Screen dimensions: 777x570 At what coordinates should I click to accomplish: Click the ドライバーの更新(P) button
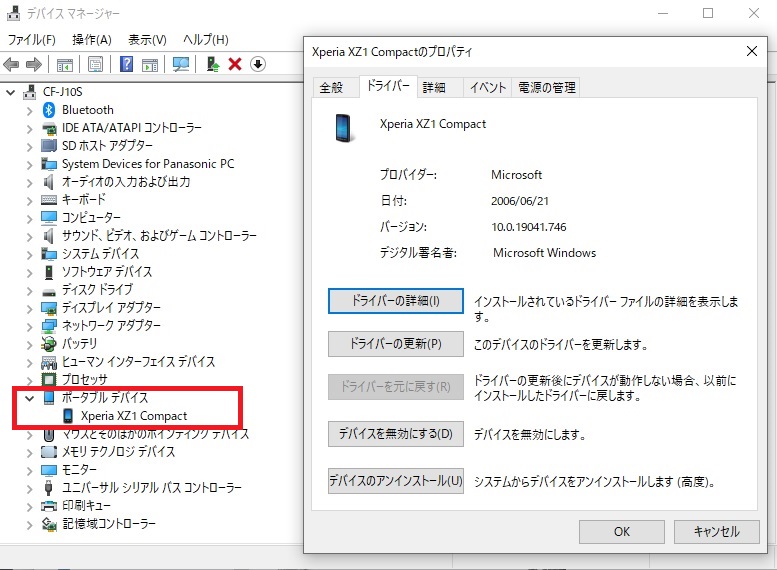[395, 344]
